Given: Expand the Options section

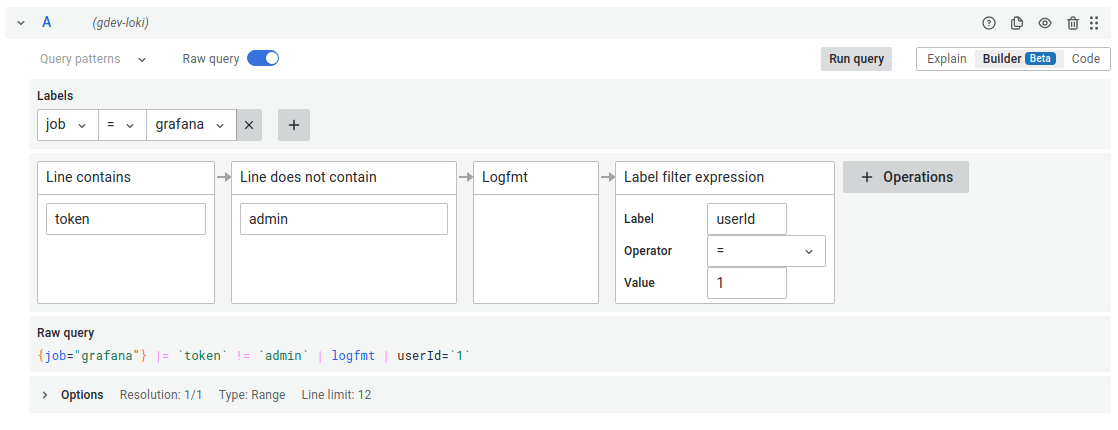Looking at the screenshot, I should coord(45,395).
